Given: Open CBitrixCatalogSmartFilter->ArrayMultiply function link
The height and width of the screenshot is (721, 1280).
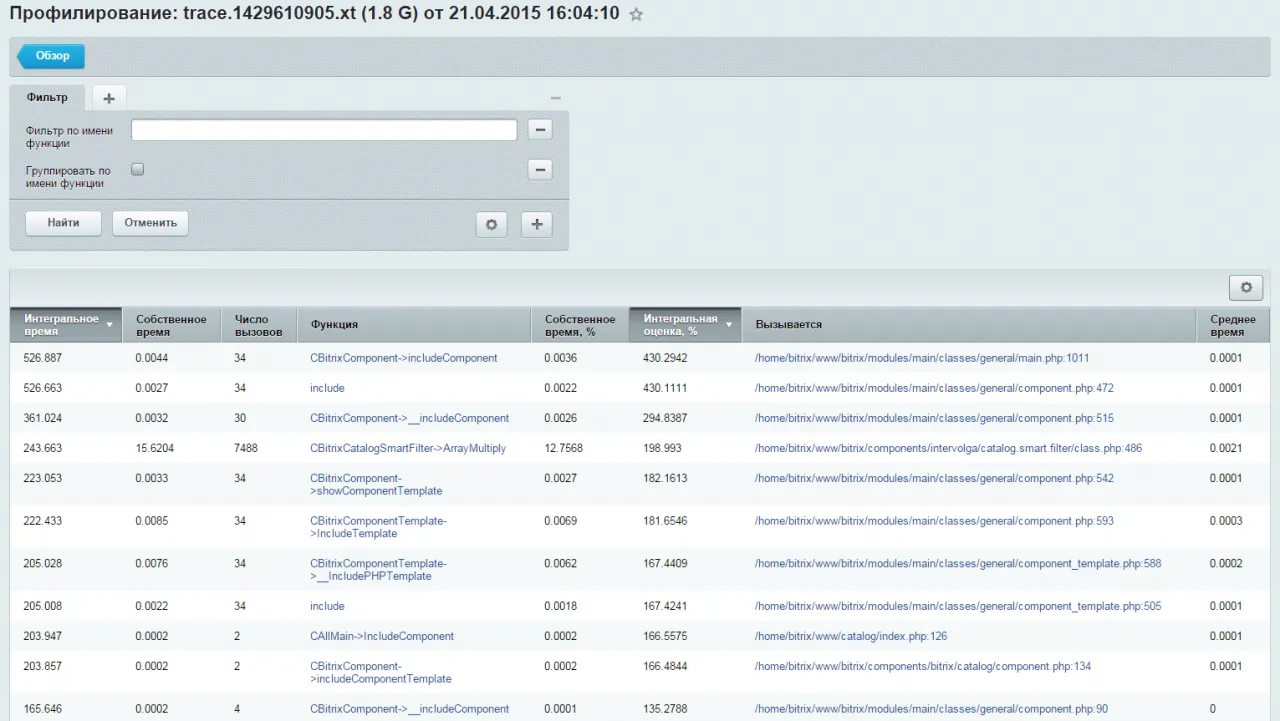Looking at the screenshot, I should tap(408, 448).
